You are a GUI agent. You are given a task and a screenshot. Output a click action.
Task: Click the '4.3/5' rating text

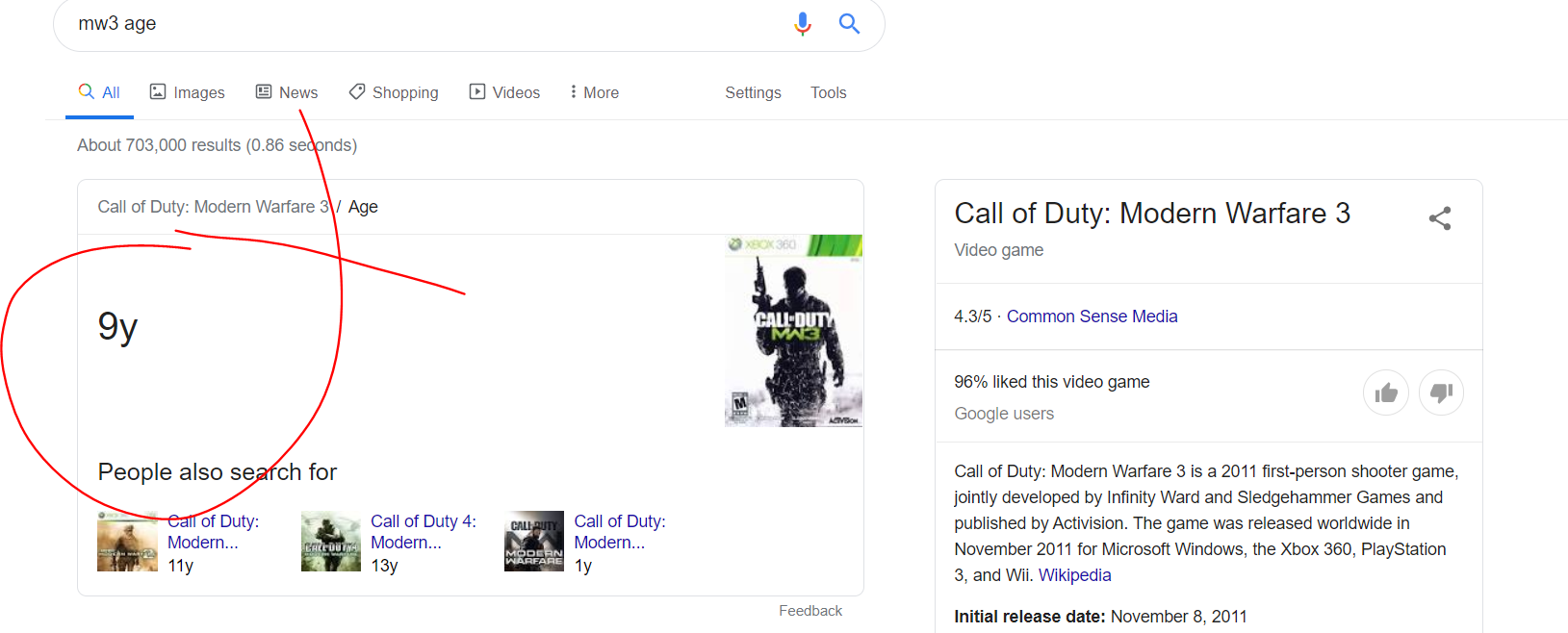[972, 316]
